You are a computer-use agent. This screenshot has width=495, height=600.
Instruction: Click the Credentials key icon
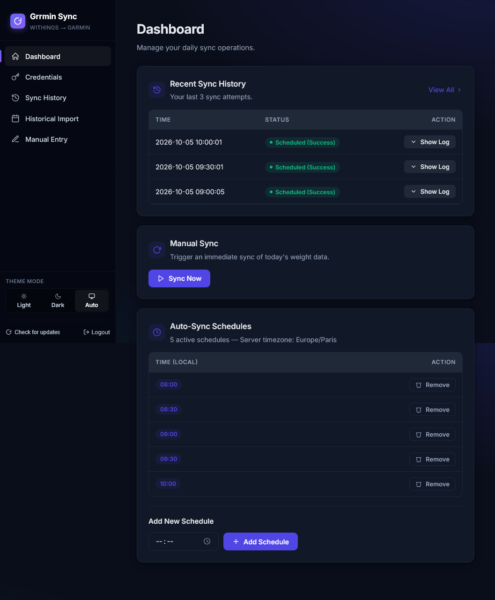click(15, 77)
